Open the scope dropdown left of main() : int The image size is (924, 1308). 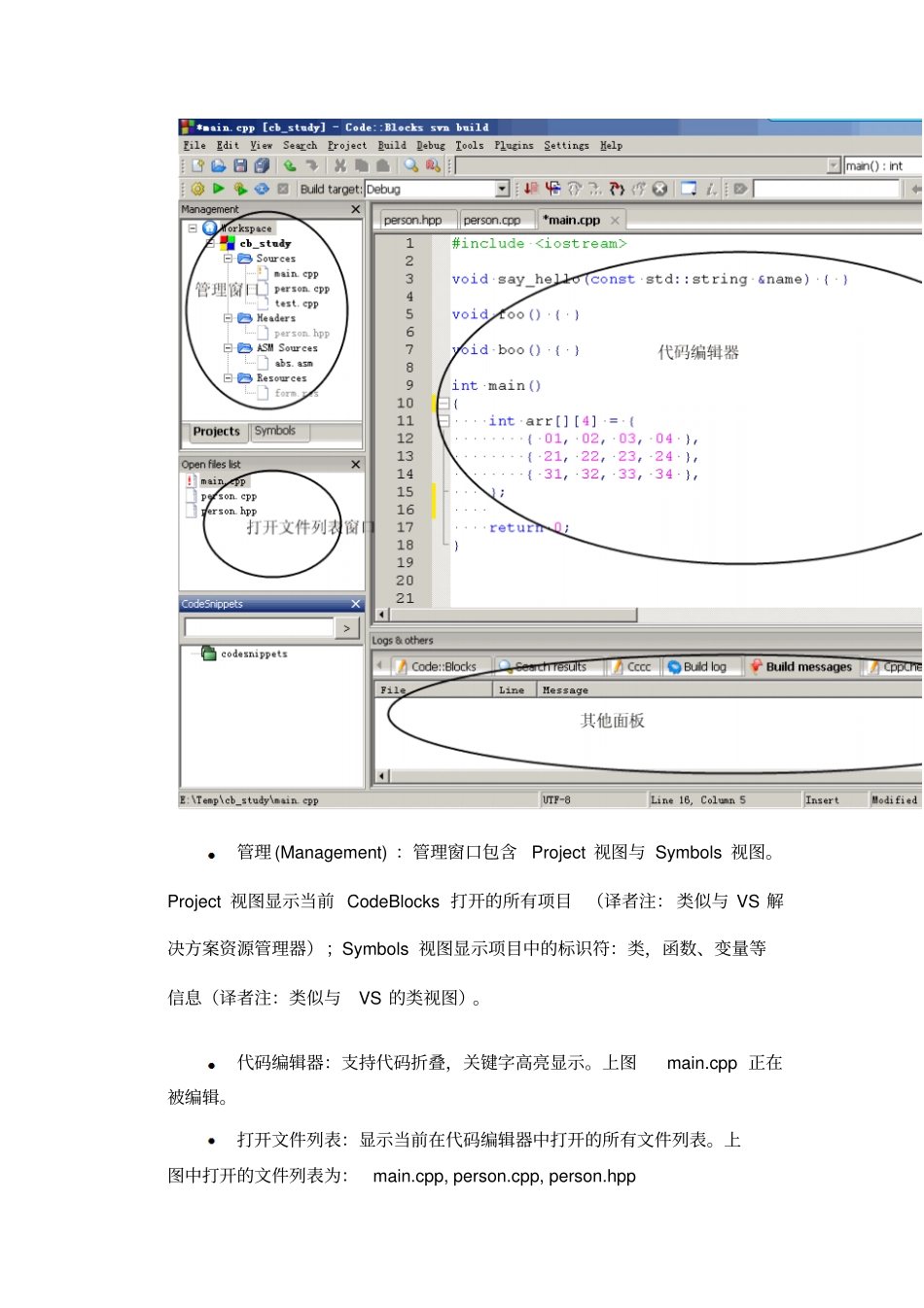(834, 166)
